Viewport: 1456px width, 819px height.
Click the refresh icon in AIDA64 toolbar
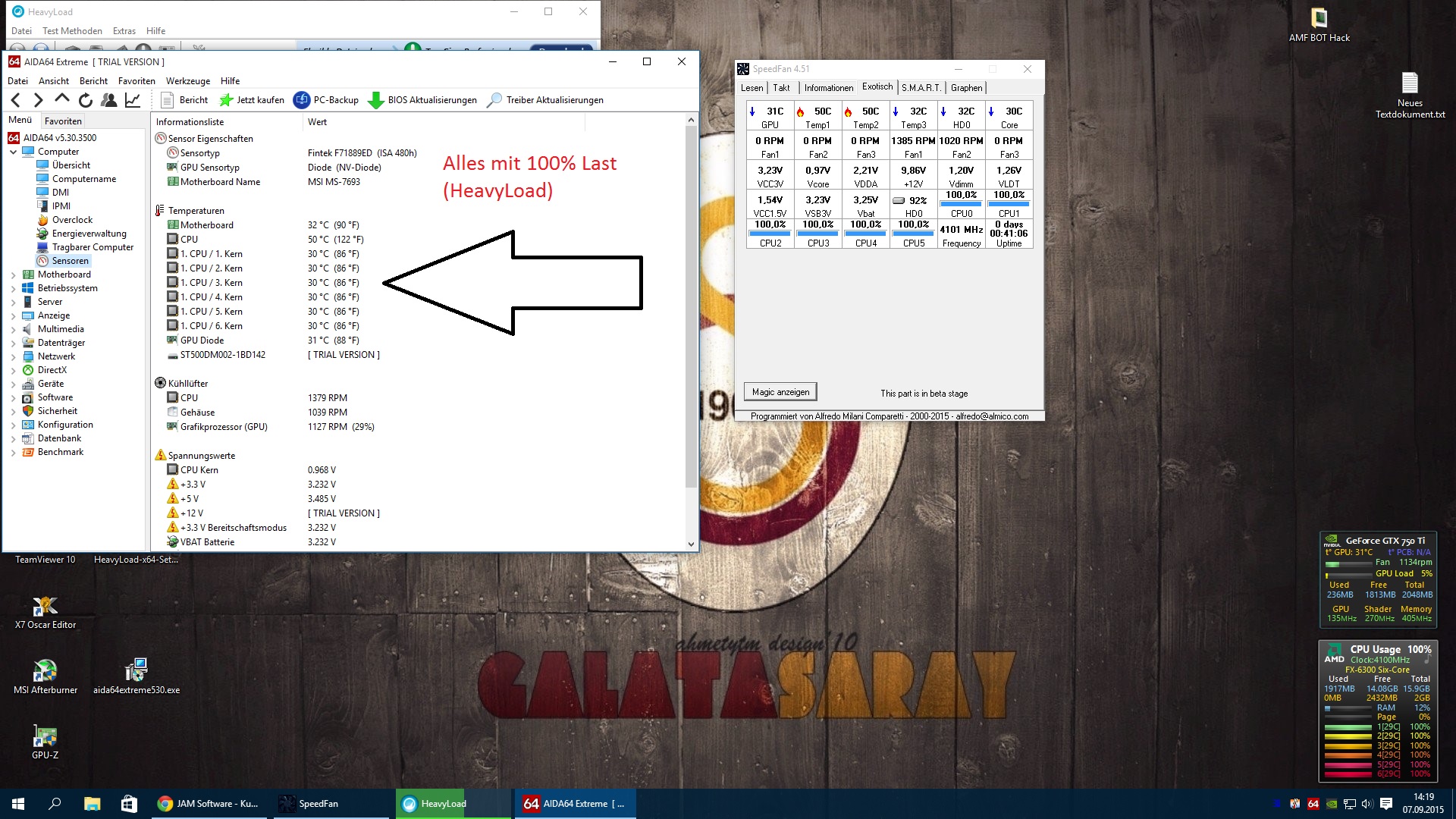coord(86,100)
